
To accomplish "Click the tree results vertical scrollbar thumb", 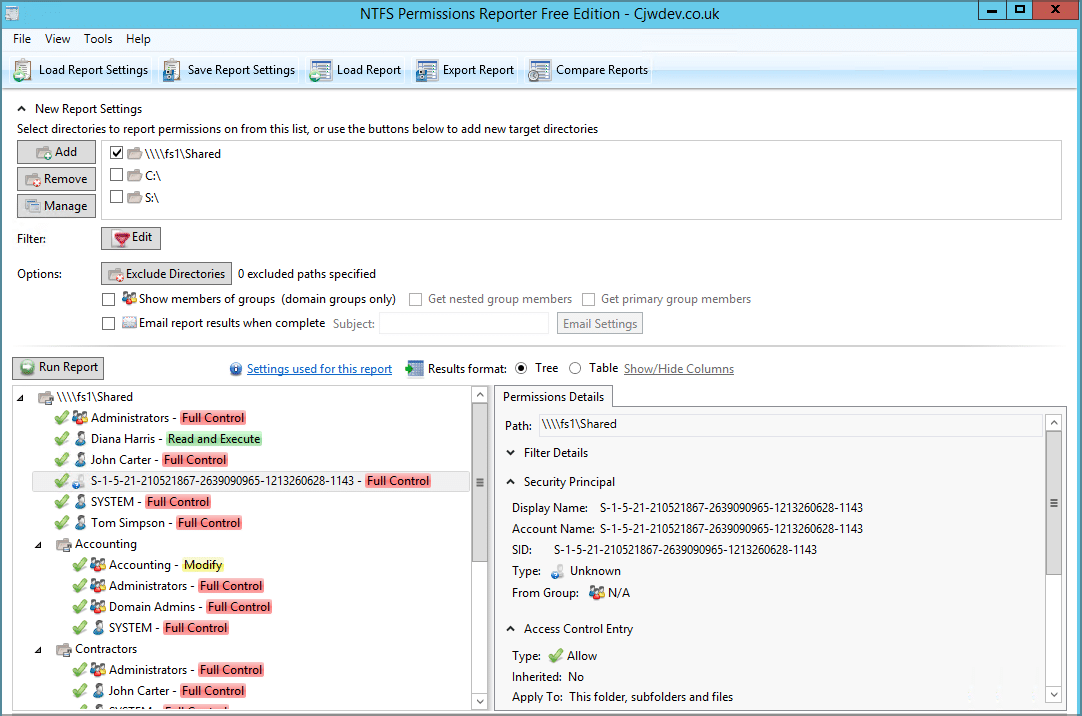I will 480,482.
